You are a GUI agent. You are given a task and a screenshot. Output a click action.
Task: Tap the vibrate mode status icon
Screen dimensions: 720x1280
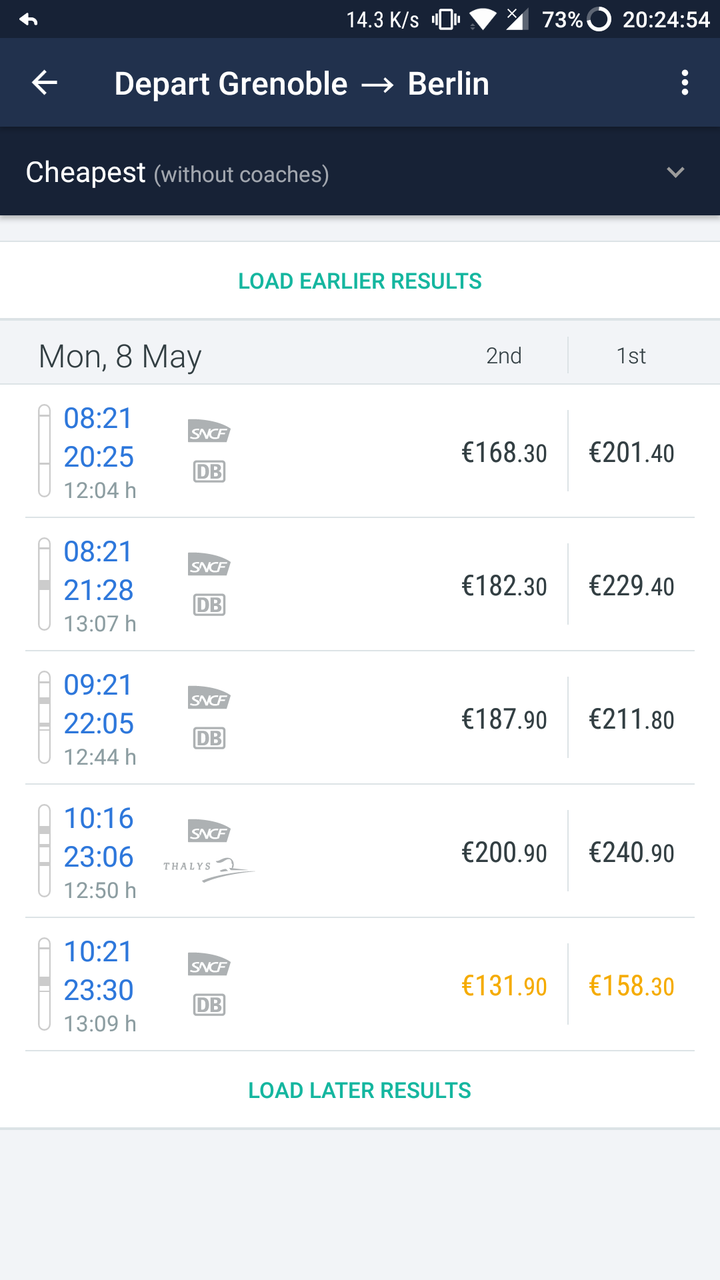[x=445, y=19]
